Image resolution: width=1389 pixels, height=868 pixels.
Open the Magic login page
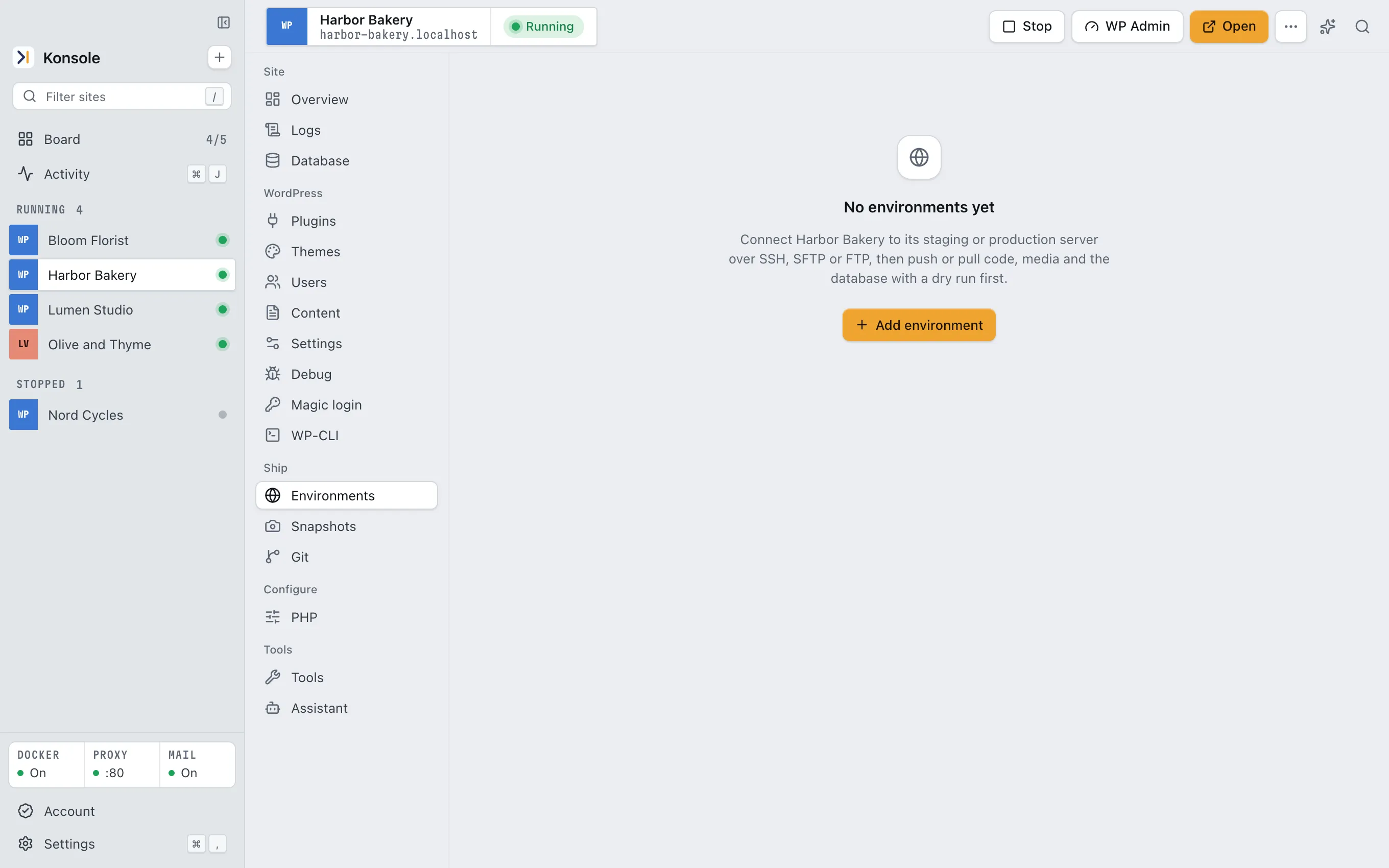pos(347,405)
